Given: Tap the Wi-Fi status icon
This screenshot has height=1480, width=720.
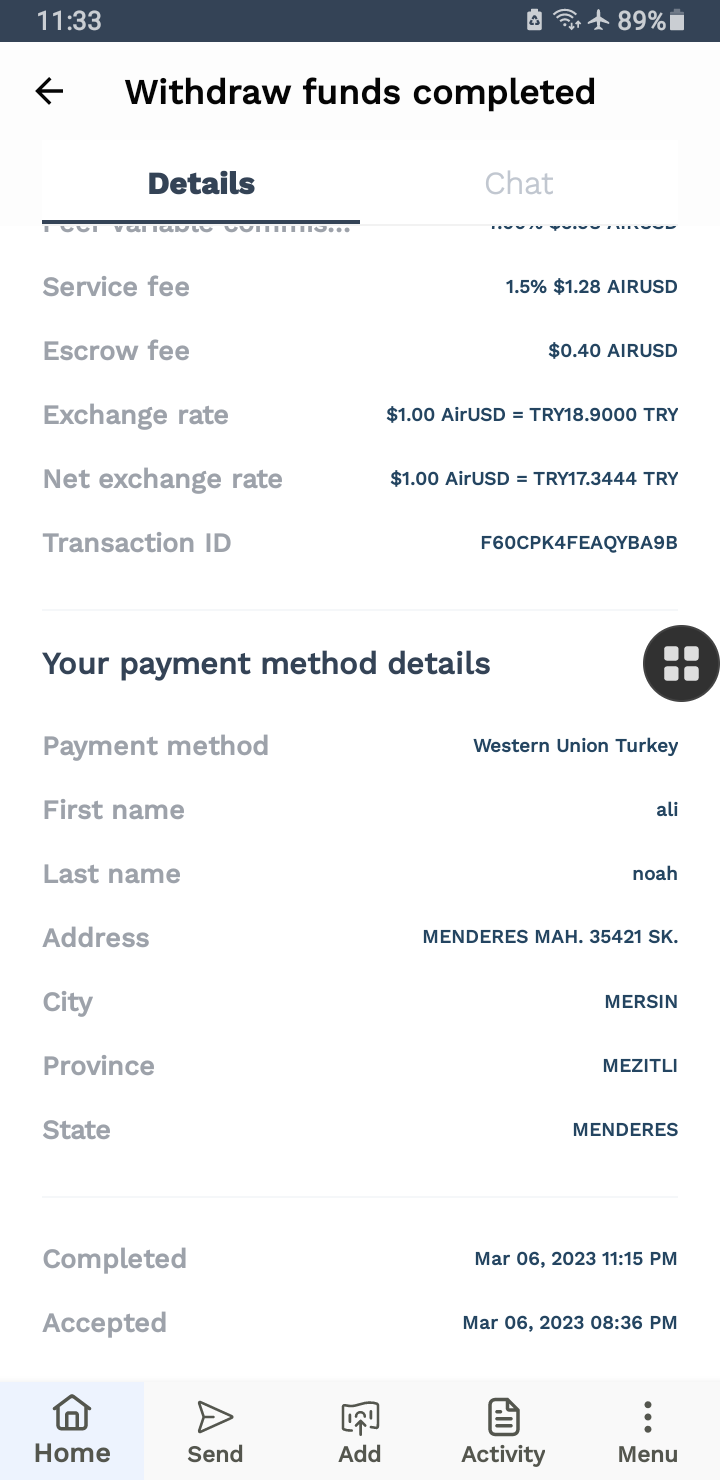Looking at the screenshot, I should 567,20.
